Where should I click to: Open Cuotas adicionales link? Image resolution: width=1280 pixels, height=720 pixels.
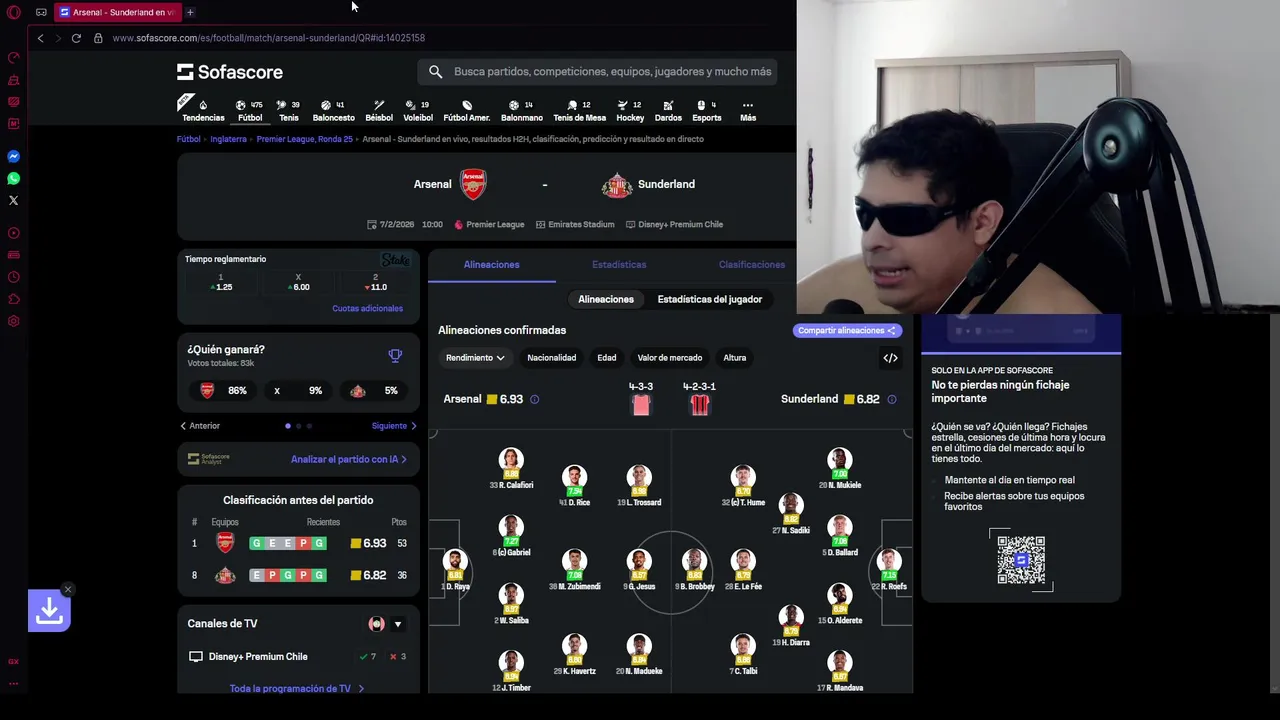pos(367,308)
